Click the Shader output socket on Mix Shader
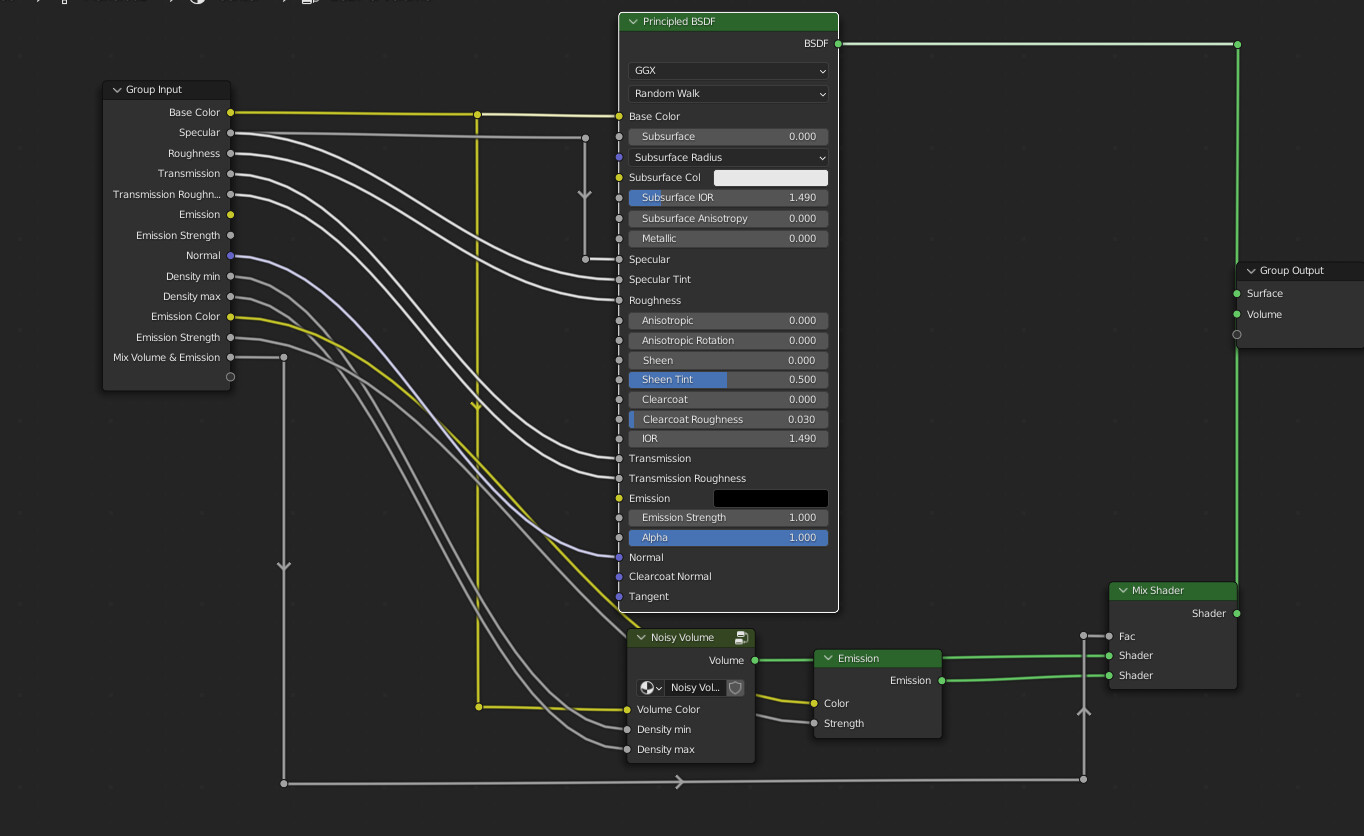 [1237, 614]
